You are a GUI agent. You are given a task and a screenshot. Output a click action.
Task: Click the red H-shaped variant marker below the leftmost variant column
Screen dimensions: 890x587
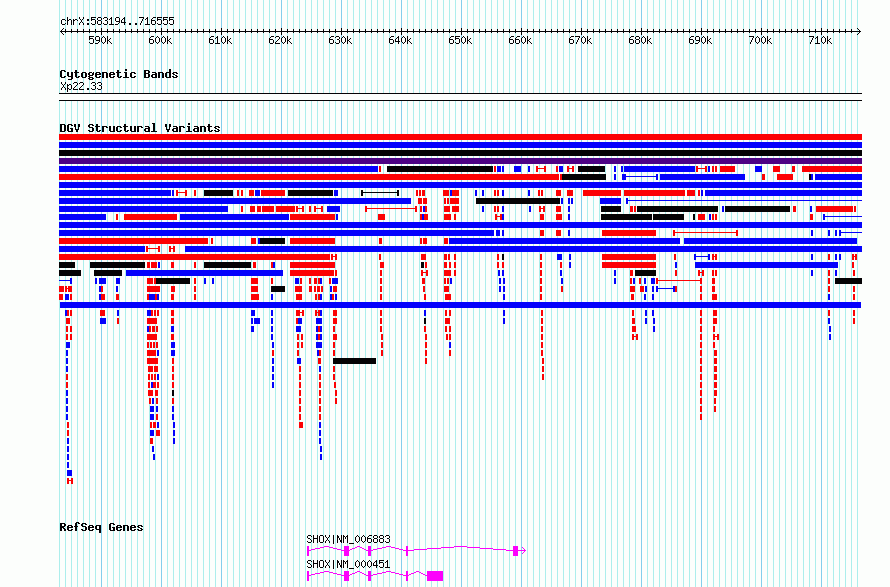click(70, 481)
